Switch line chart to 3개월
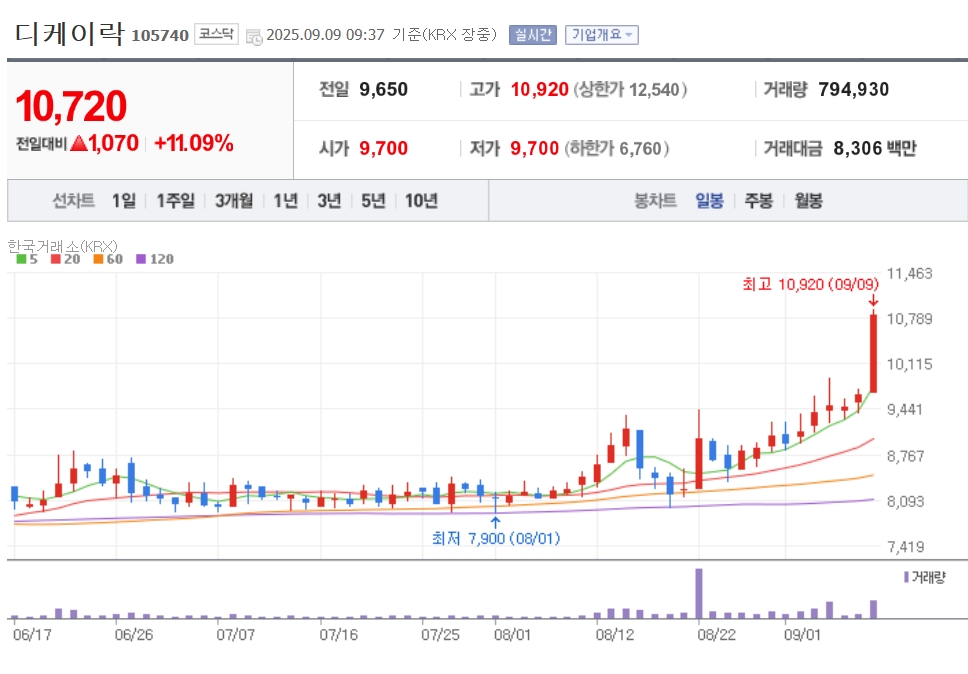 coord(234,201)
